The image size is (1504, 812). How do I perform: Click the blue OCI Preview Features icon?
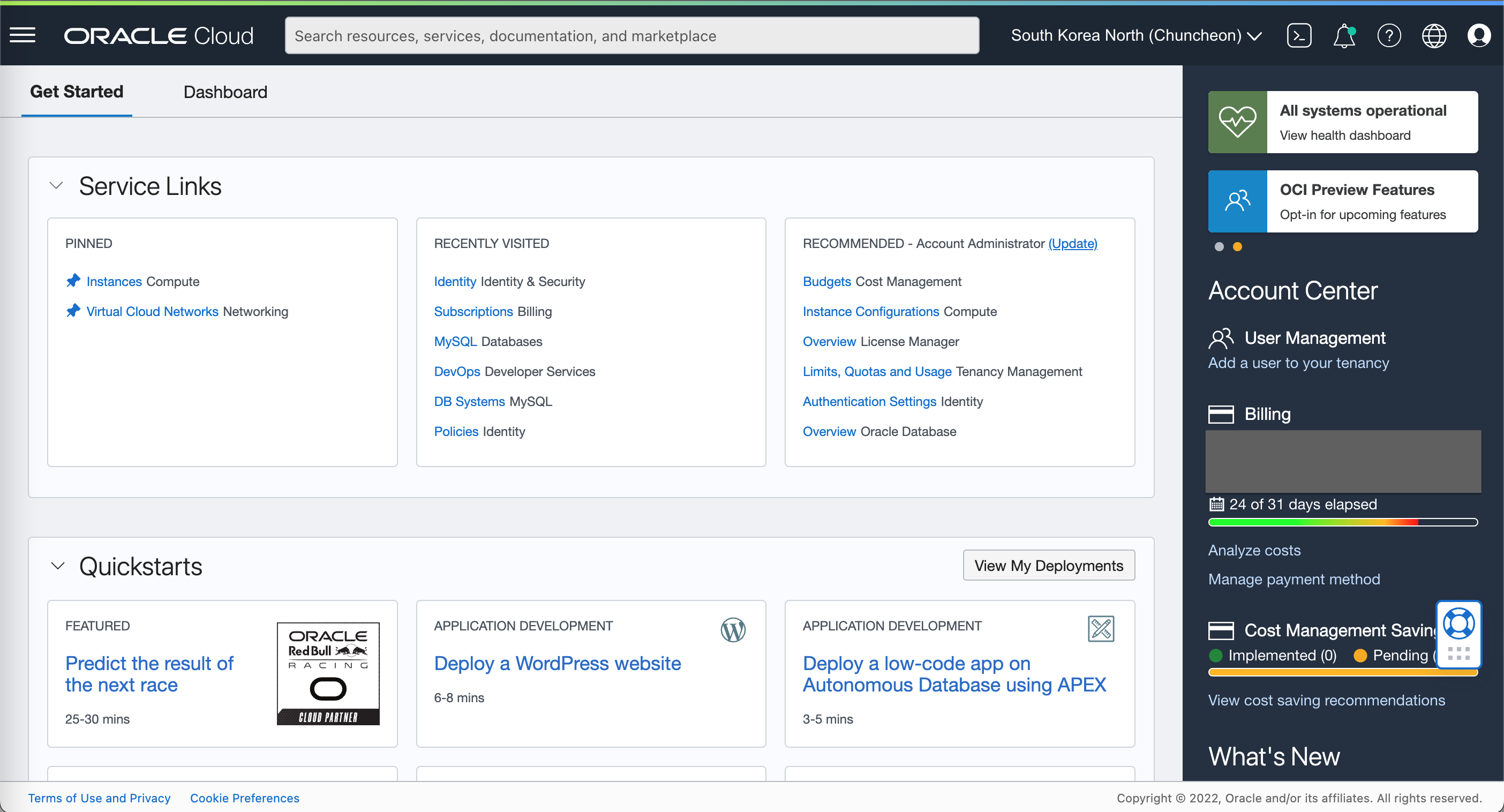(x=1238, y=201)
